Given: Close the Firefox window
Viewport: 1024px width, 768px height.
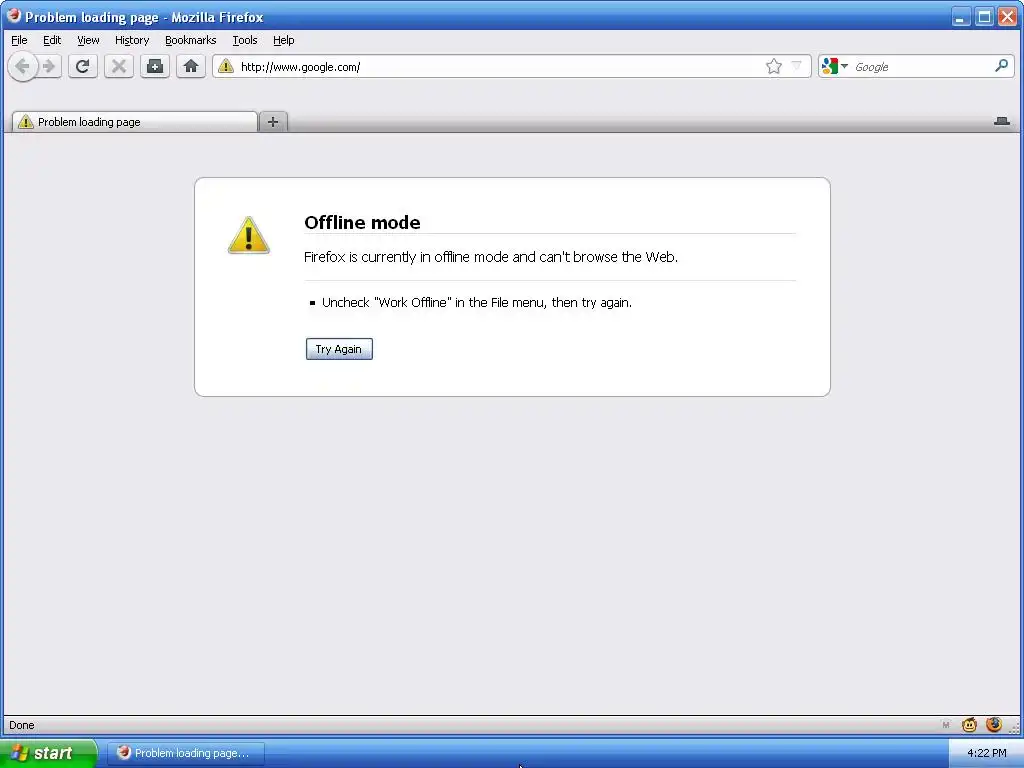Looking at the screenshot, I should point(1008,16).
